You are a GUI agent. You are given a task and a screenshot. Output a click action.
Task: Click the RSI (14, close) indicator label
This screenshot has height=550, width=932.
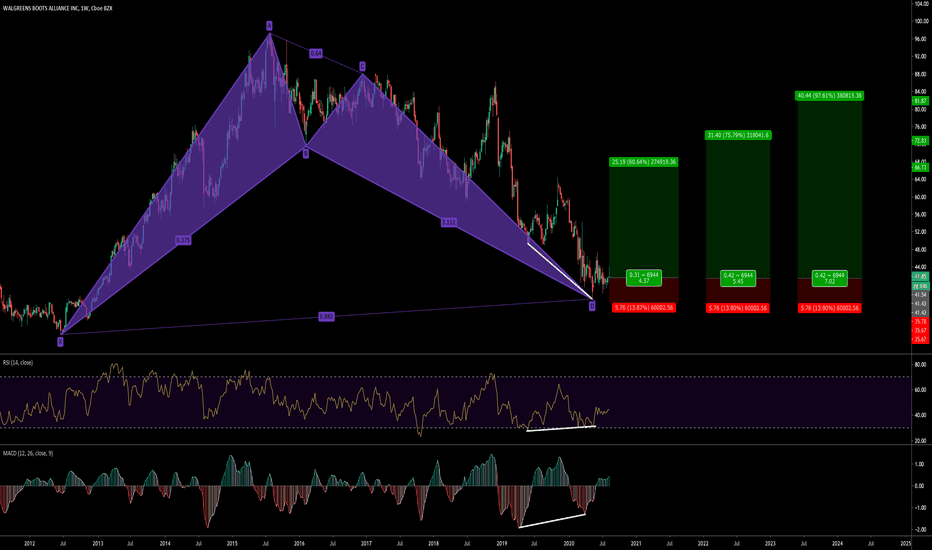coord(18,362)
